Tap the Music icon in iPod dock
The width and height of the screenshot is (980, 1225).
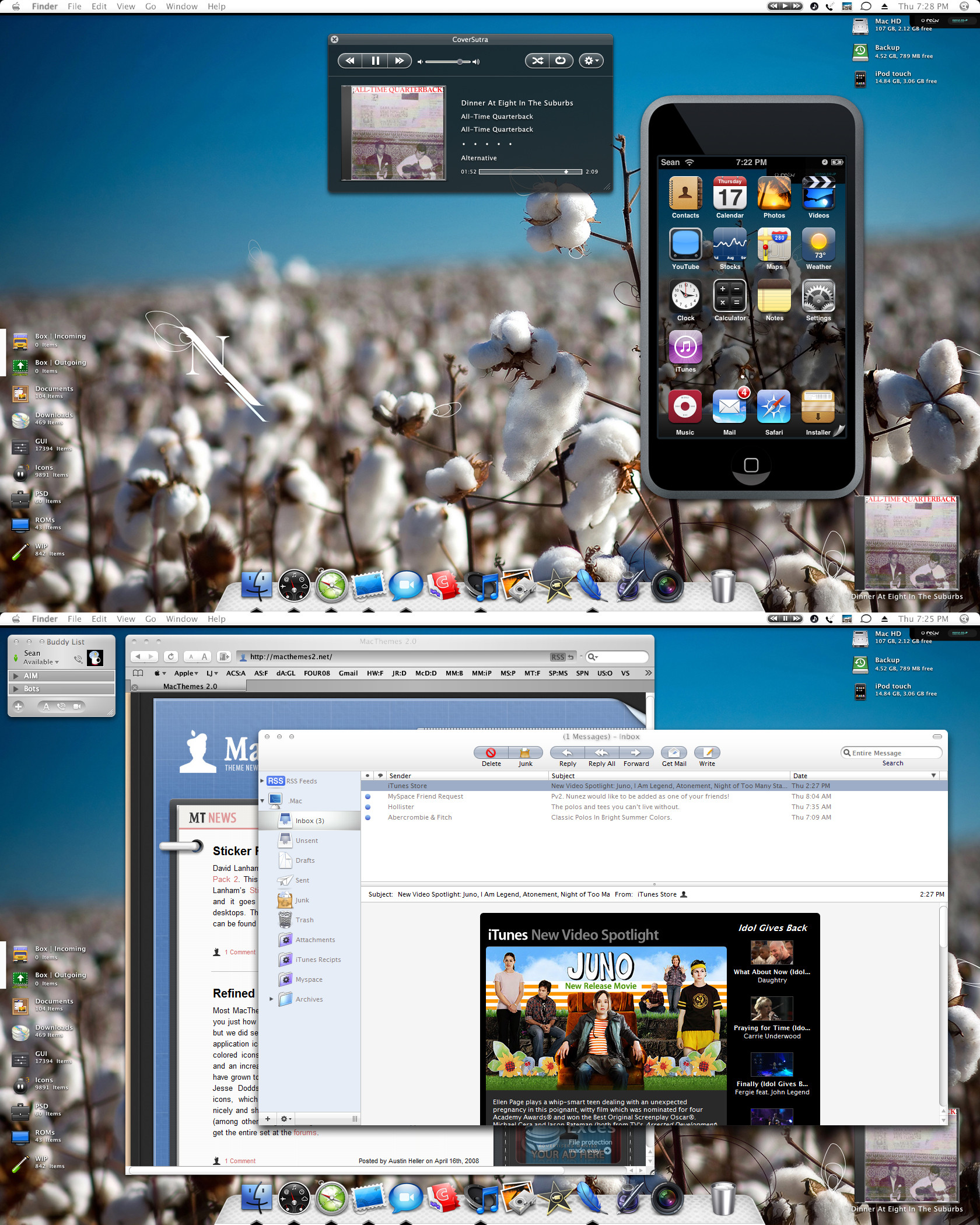coord(685,407)
